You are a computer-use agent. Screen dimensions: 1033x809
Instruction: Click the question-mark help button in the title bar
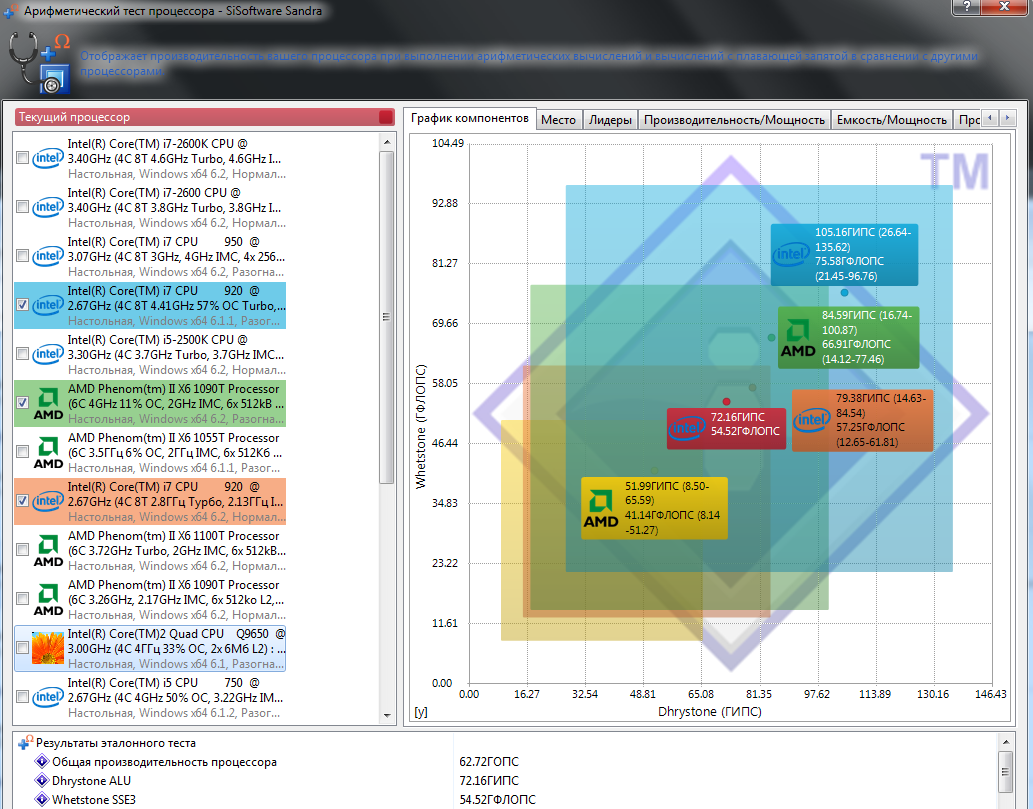click(x=966, y=7)
